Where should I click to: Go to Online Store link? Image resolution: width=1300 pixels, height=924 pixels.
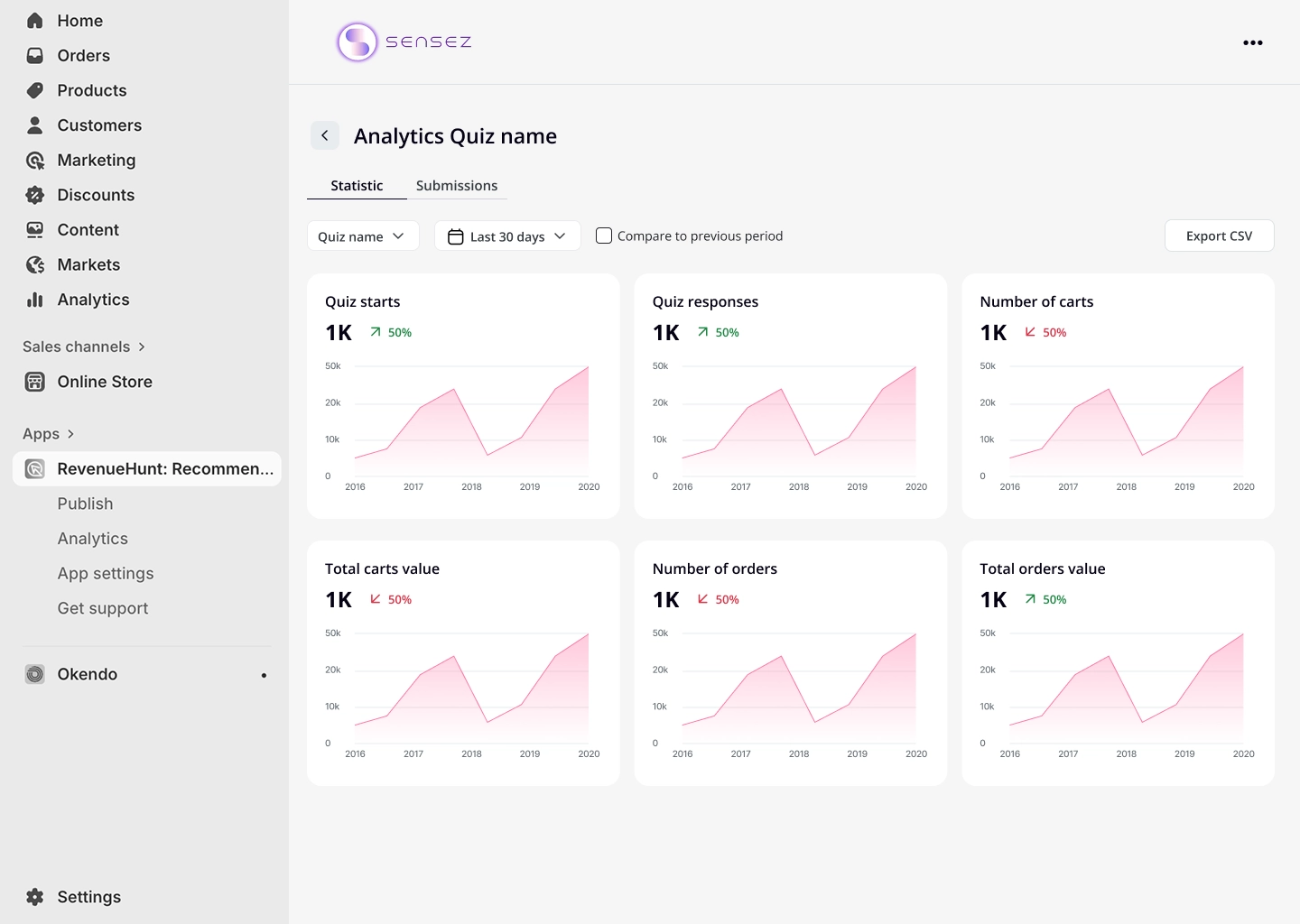[x=105, y=382]
